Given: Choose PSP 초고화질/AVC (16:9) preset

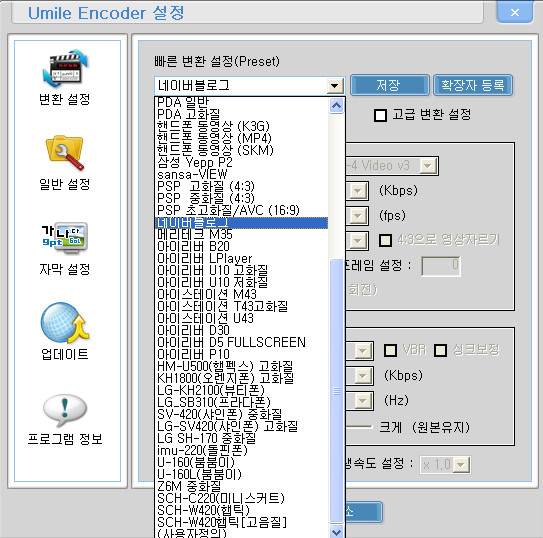Looking at the screenshot, I should (x=242, y=210).
